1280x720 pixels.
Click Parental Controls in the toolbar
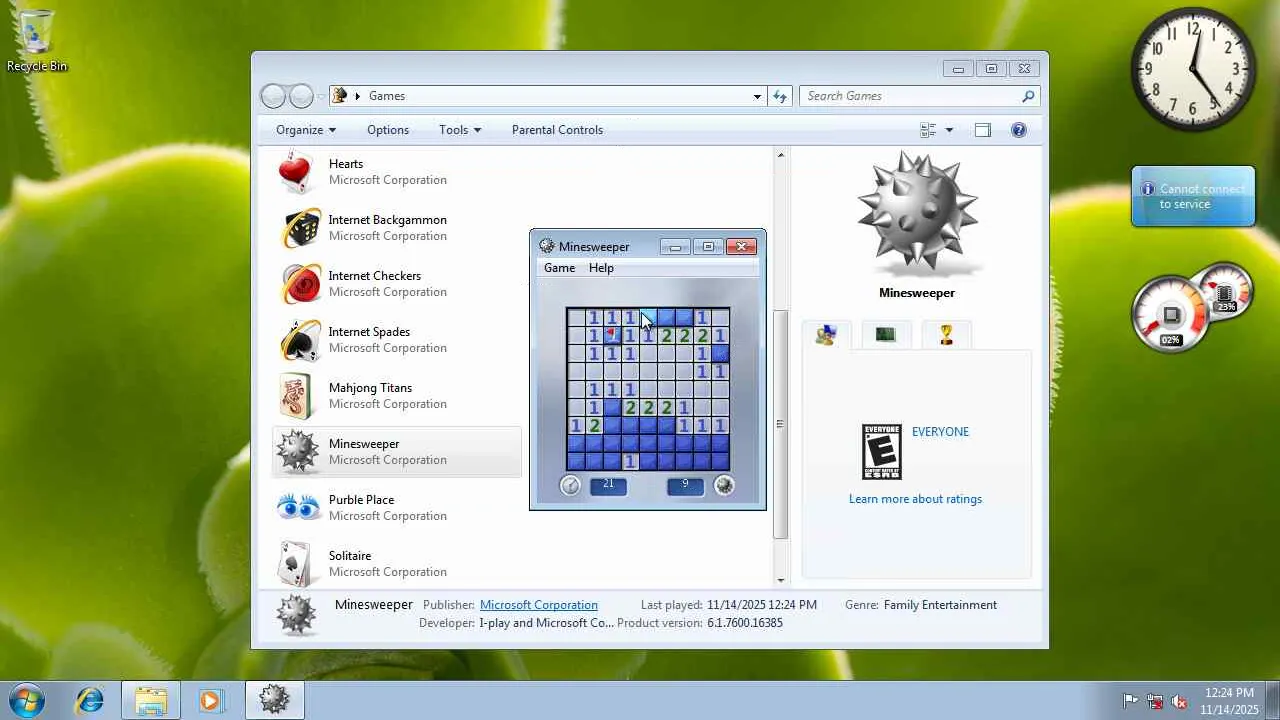557,130
